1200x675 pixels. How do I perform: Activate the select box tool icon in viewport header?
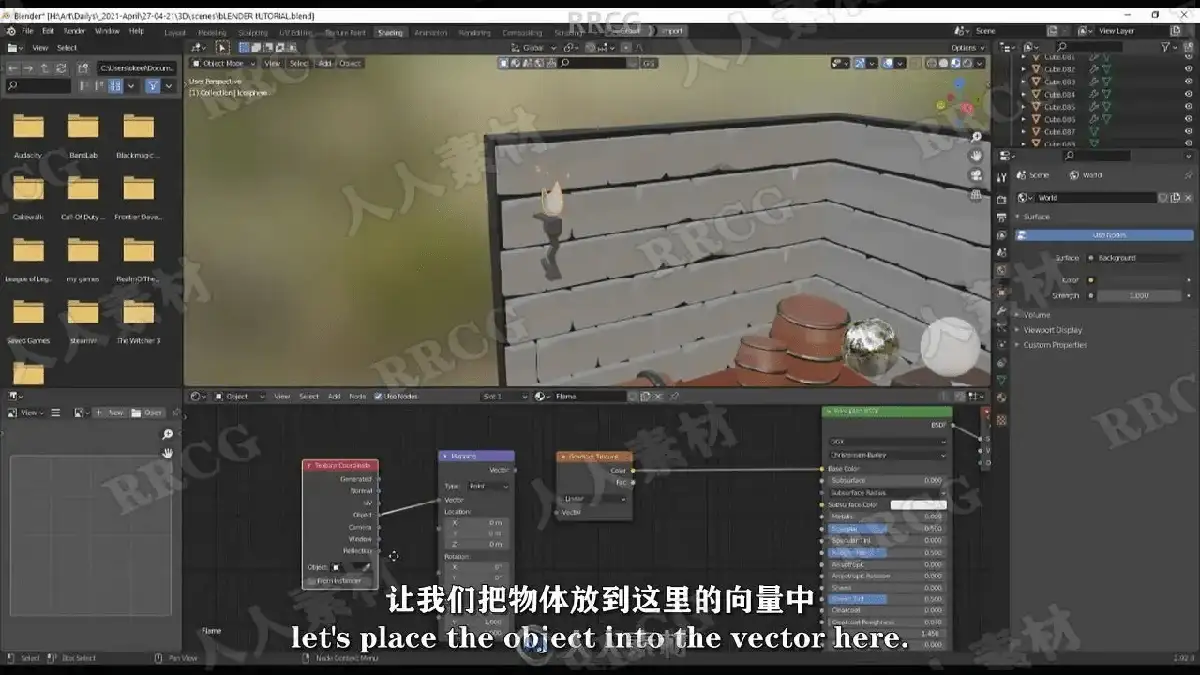point(222,47)
